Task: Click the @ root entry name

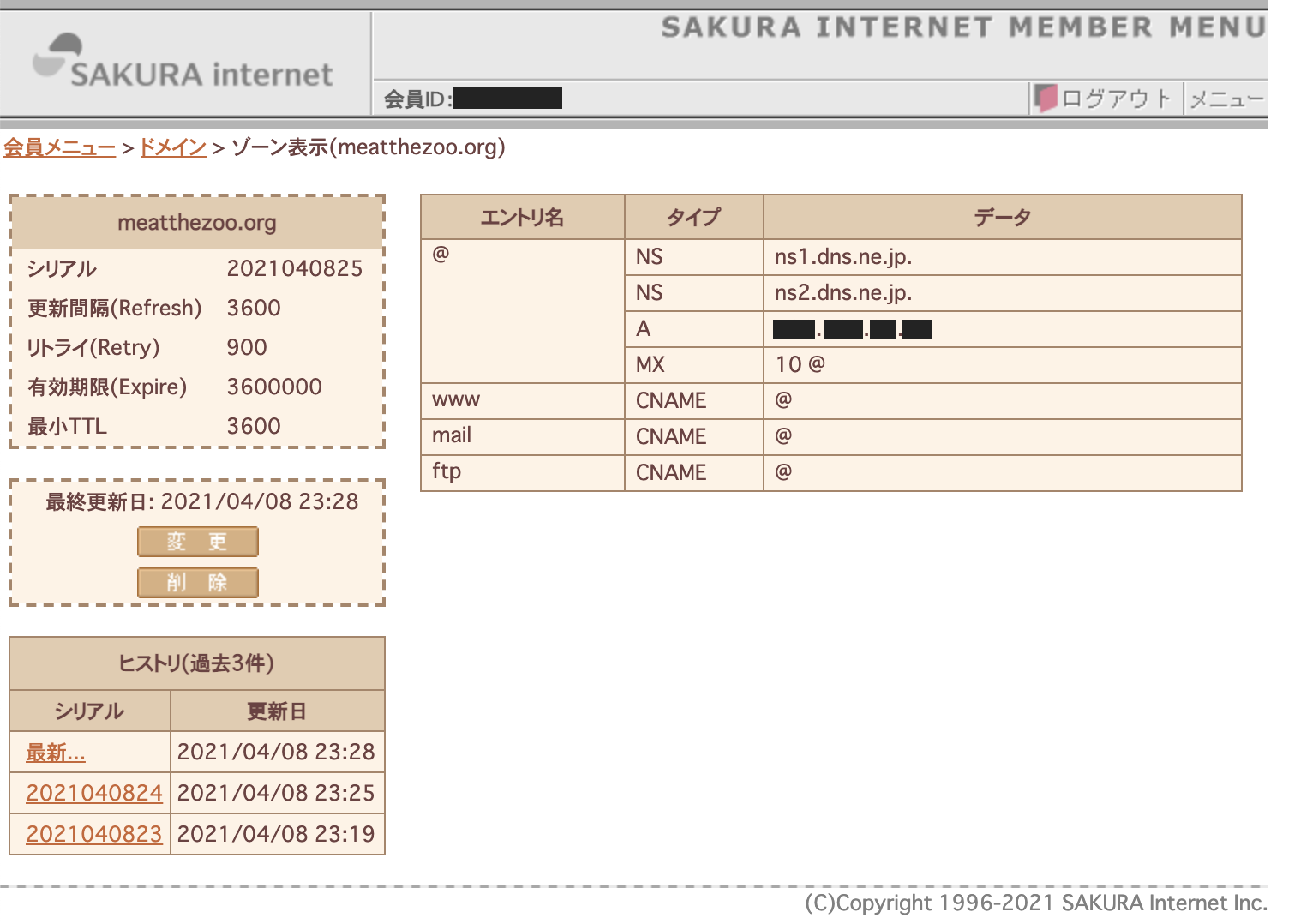Action: point(441,255)
